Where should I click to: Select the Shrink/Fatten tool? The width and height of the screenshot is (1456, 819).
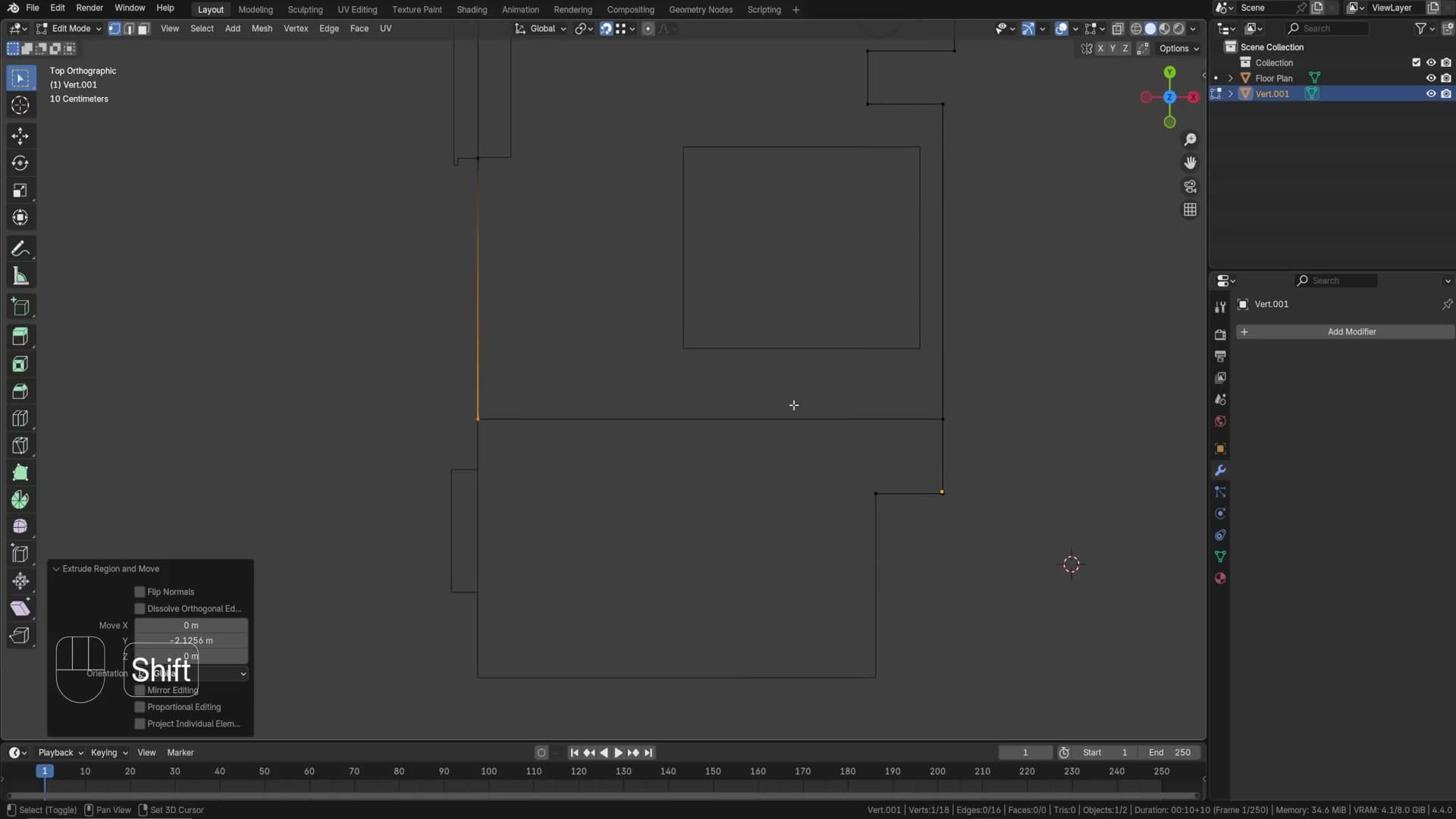click(20, 582)
